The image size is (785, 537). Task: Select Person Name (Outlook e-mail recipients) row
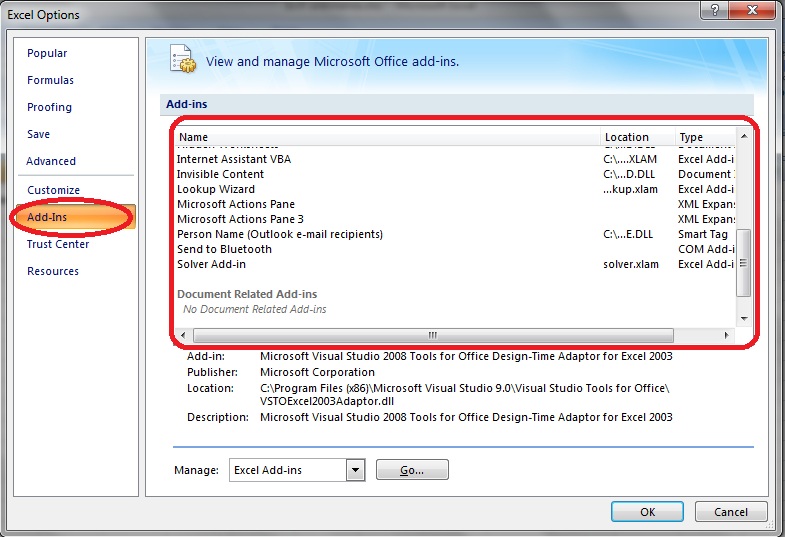(455, 234)
